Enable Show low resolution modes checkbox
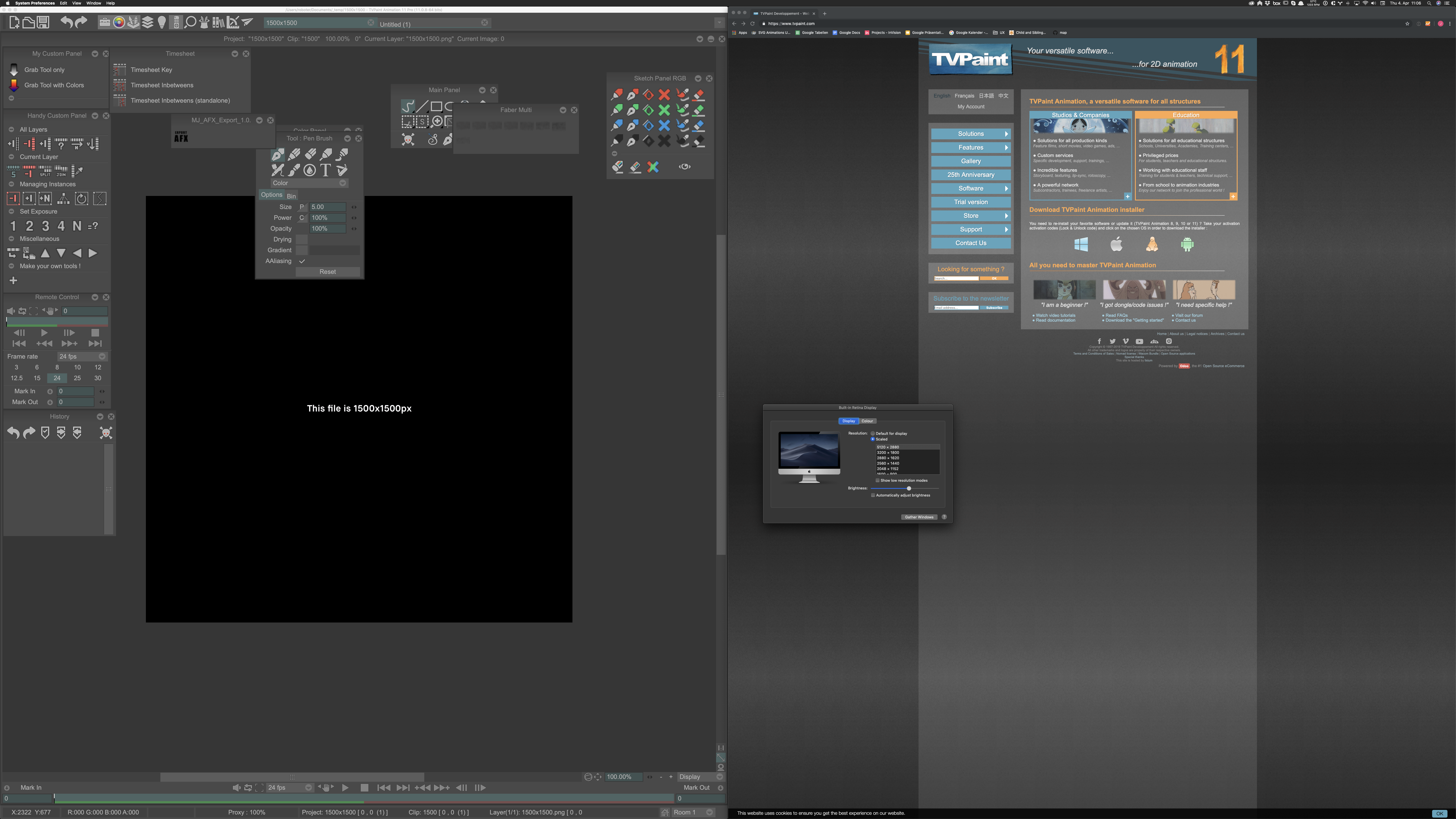The width and height of the screenshot is (1456, 819). tap(877, 480)
